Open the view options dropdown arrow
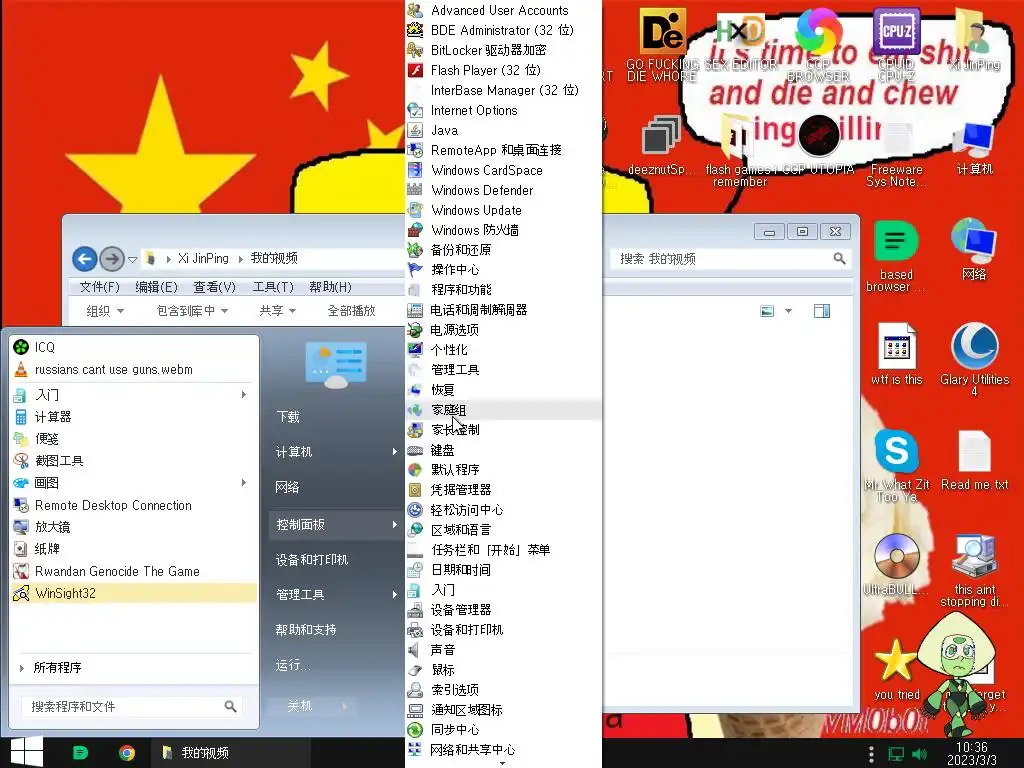This screenshot has width=1024, height=768. pyautogui.click(x=788, y=311)
